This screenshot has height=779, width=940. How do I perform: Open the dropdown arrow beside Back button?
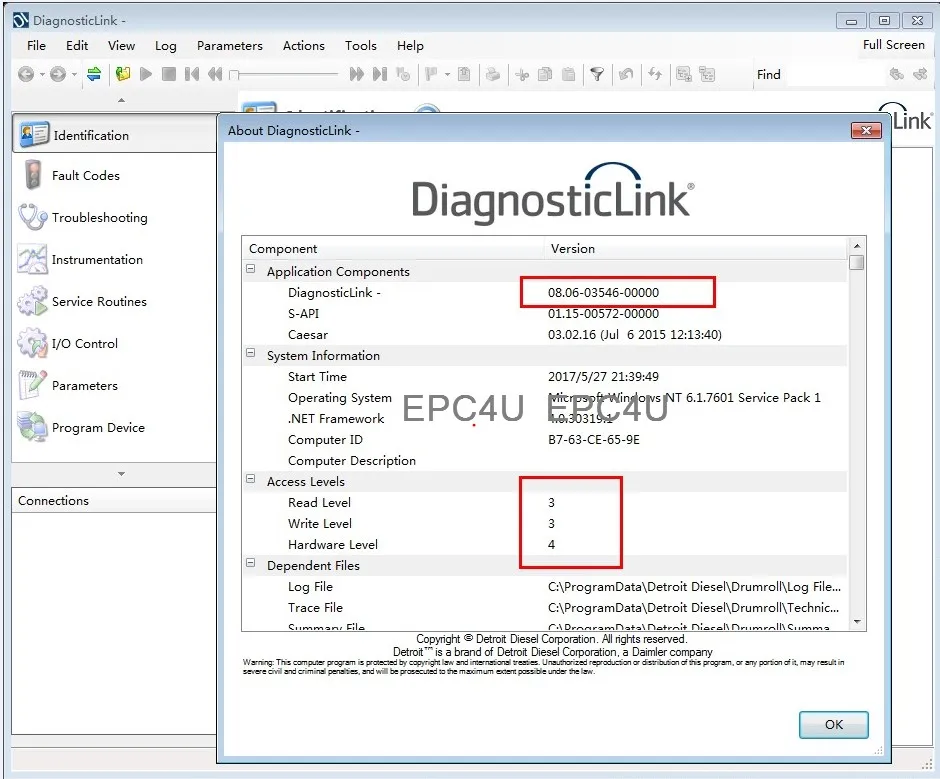click(43, 74)
